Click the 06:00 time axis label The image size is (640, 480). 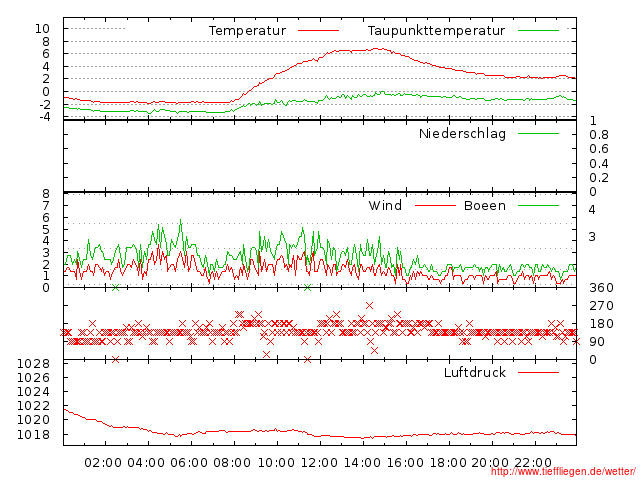pos(189,463)
